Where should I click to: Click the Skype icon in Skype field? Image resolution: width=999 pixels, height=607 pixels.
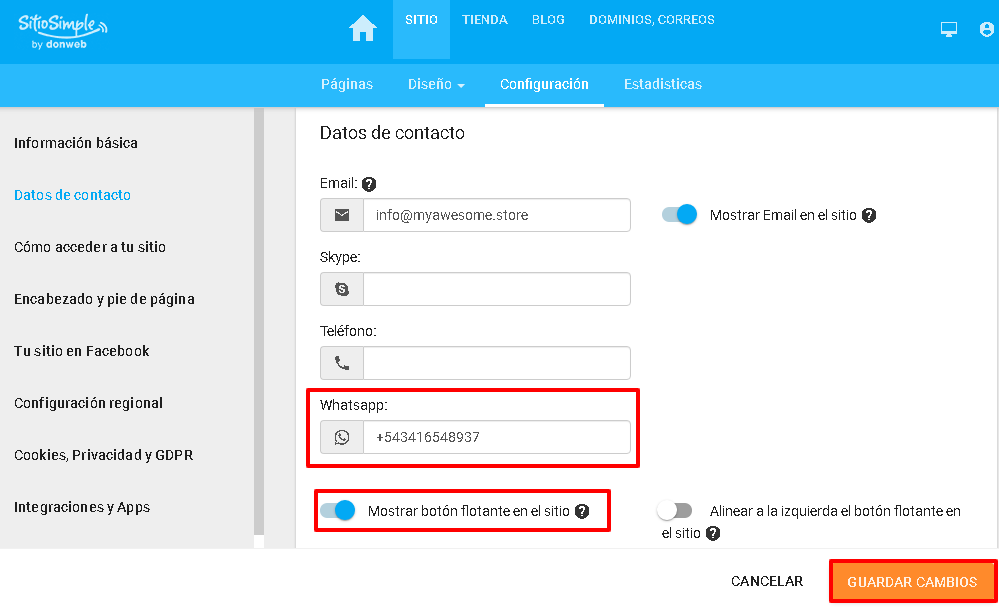[x=342, y=289]
